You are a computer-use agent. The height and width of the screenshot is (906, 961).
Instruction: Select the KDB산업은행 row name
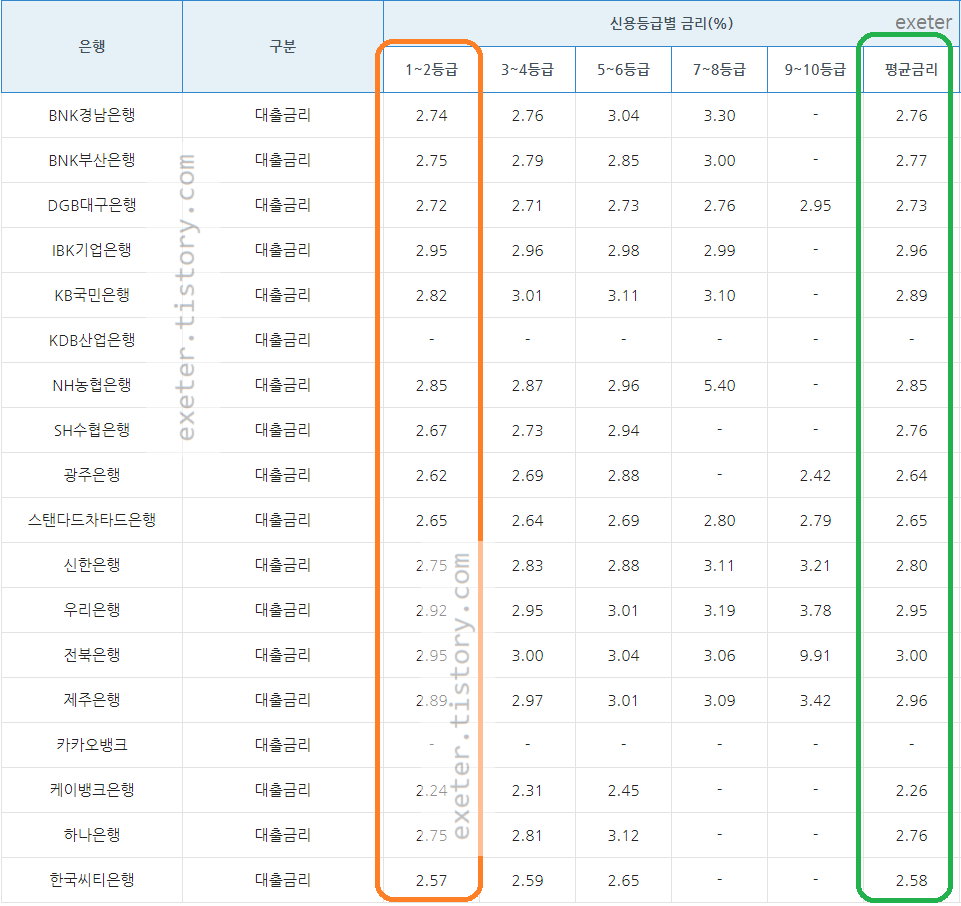pyautogui.click(x=92, y=340)
